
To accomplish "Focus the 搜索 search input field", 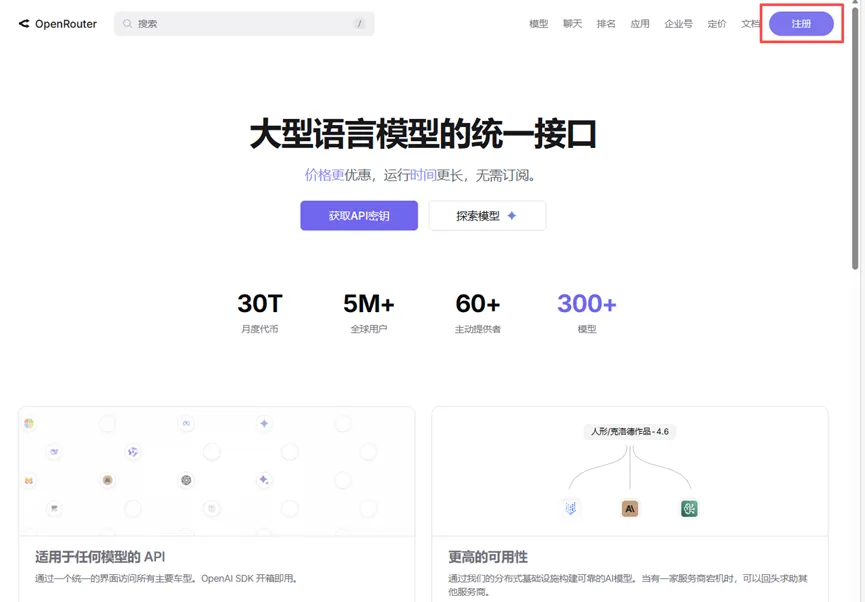I will click(x=244, y=24).
